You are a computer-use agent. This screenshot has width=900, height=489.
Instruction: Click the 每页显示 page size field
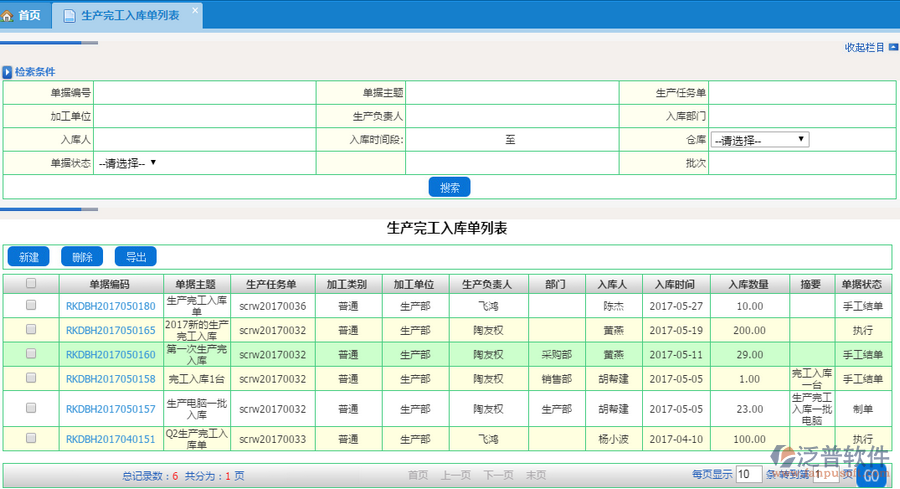pyautogui.click(x=749, y=474)
